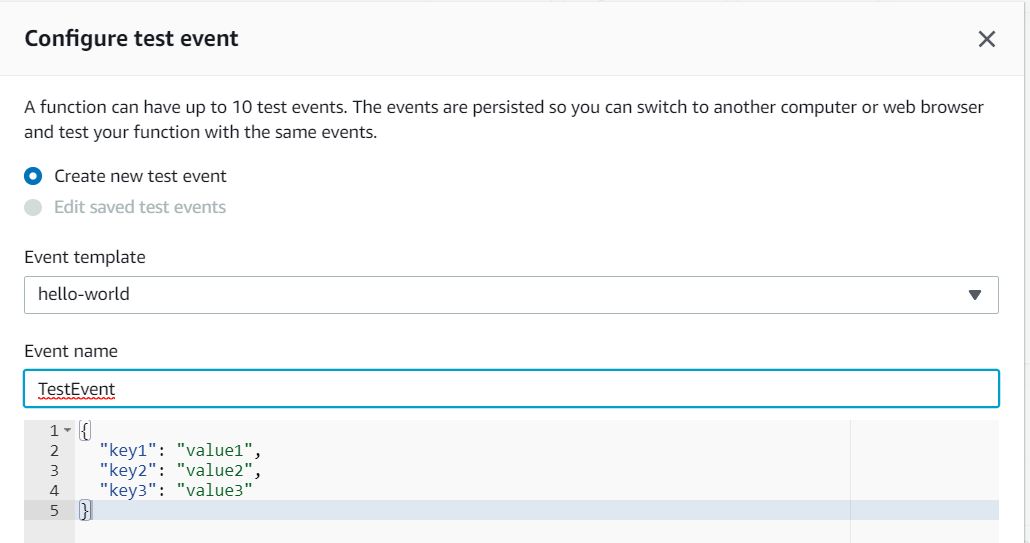Expand the Event template dropdown arrow

pyautogui.click(x=975, y=295)
